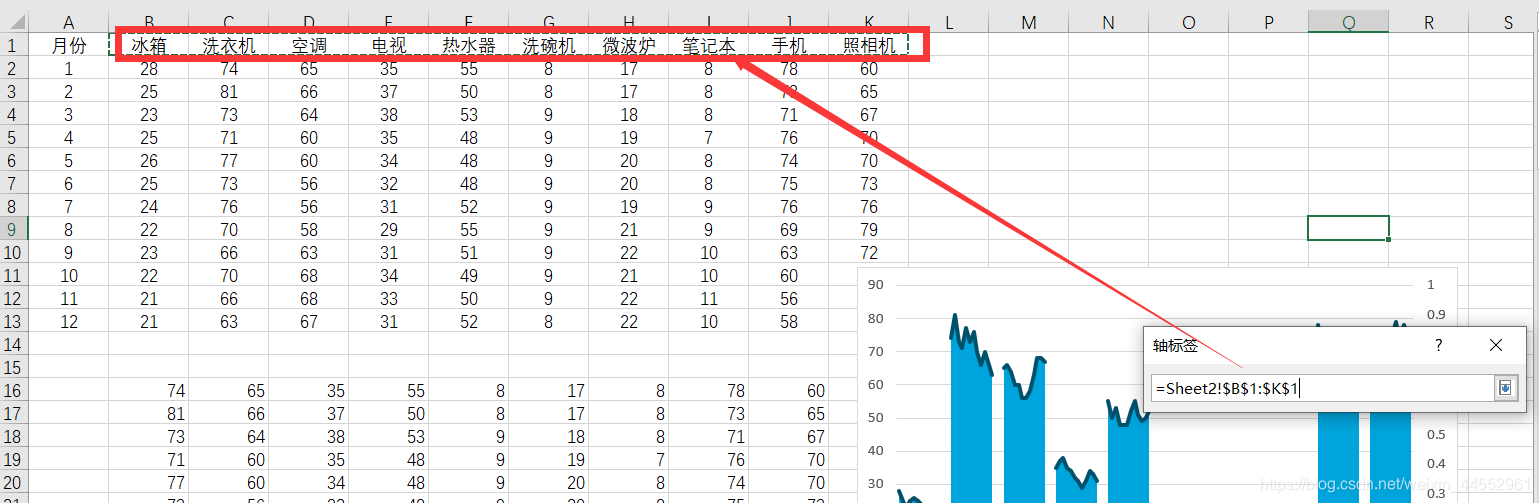This screenshot has width=1539, height=503.
Task: Click the chart's left axis label 50
Action: tap(876, 417)
